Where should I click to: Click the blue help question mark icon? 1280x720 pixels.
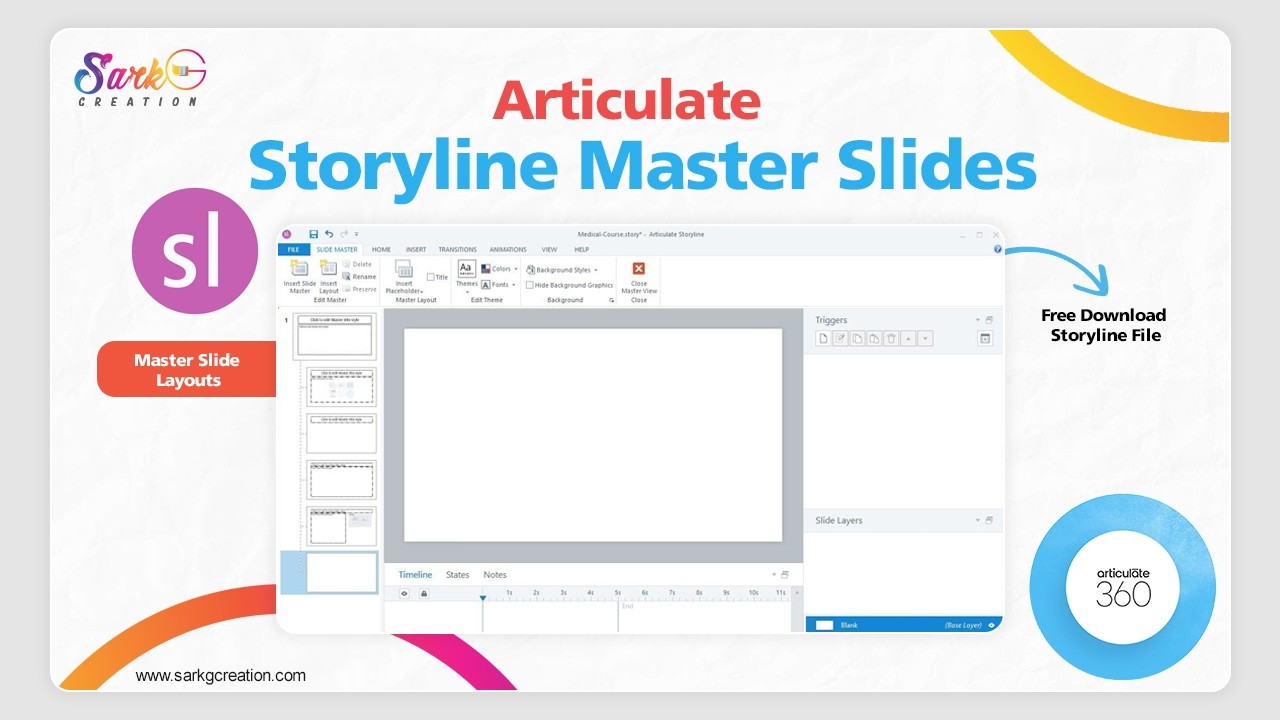[x=997, y=249]
